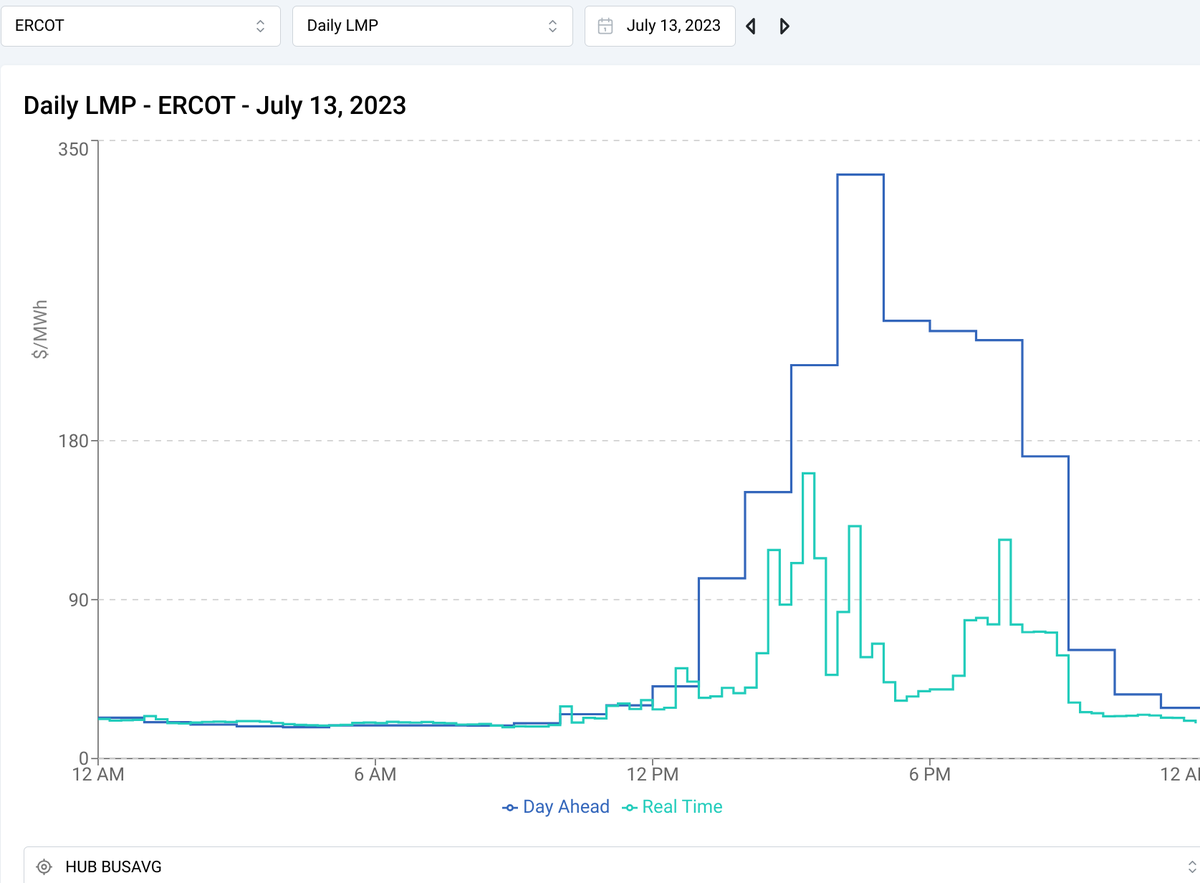
Task: Open the Daily LMP chart type dropdown
Action: click(x=432, y=25)
